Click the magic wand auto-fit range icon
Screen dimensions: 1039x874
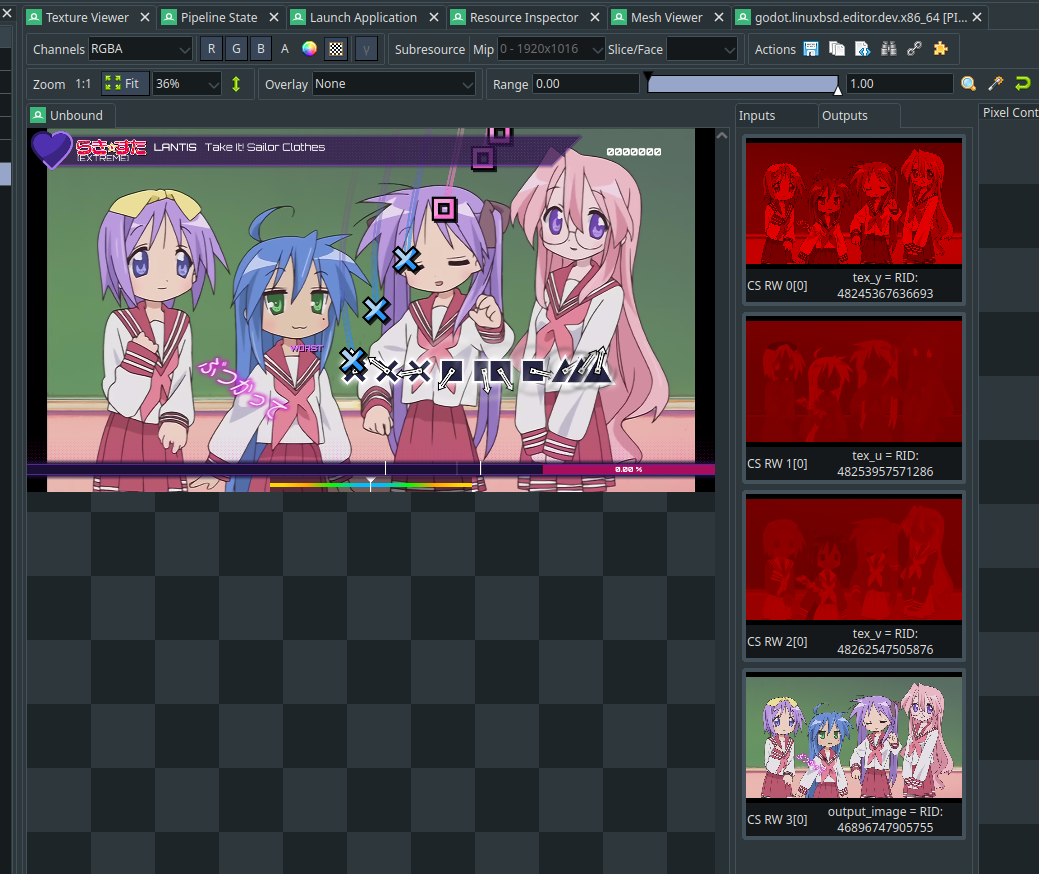995,83
